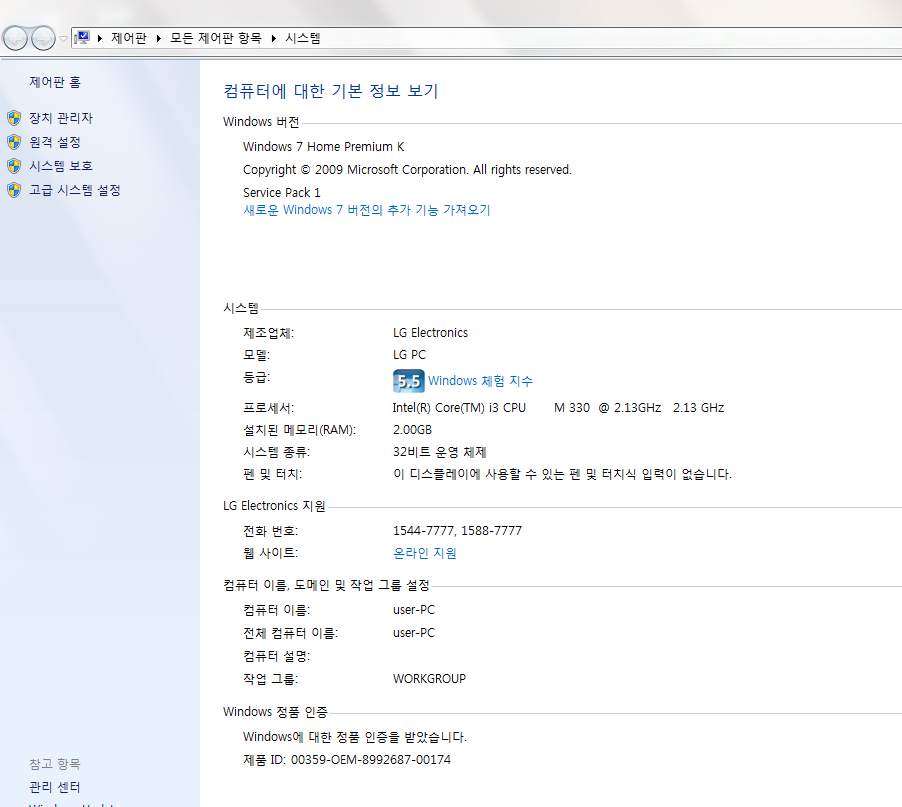
Task: Click the Forward navigation arrow button
Action: (43, 39)
